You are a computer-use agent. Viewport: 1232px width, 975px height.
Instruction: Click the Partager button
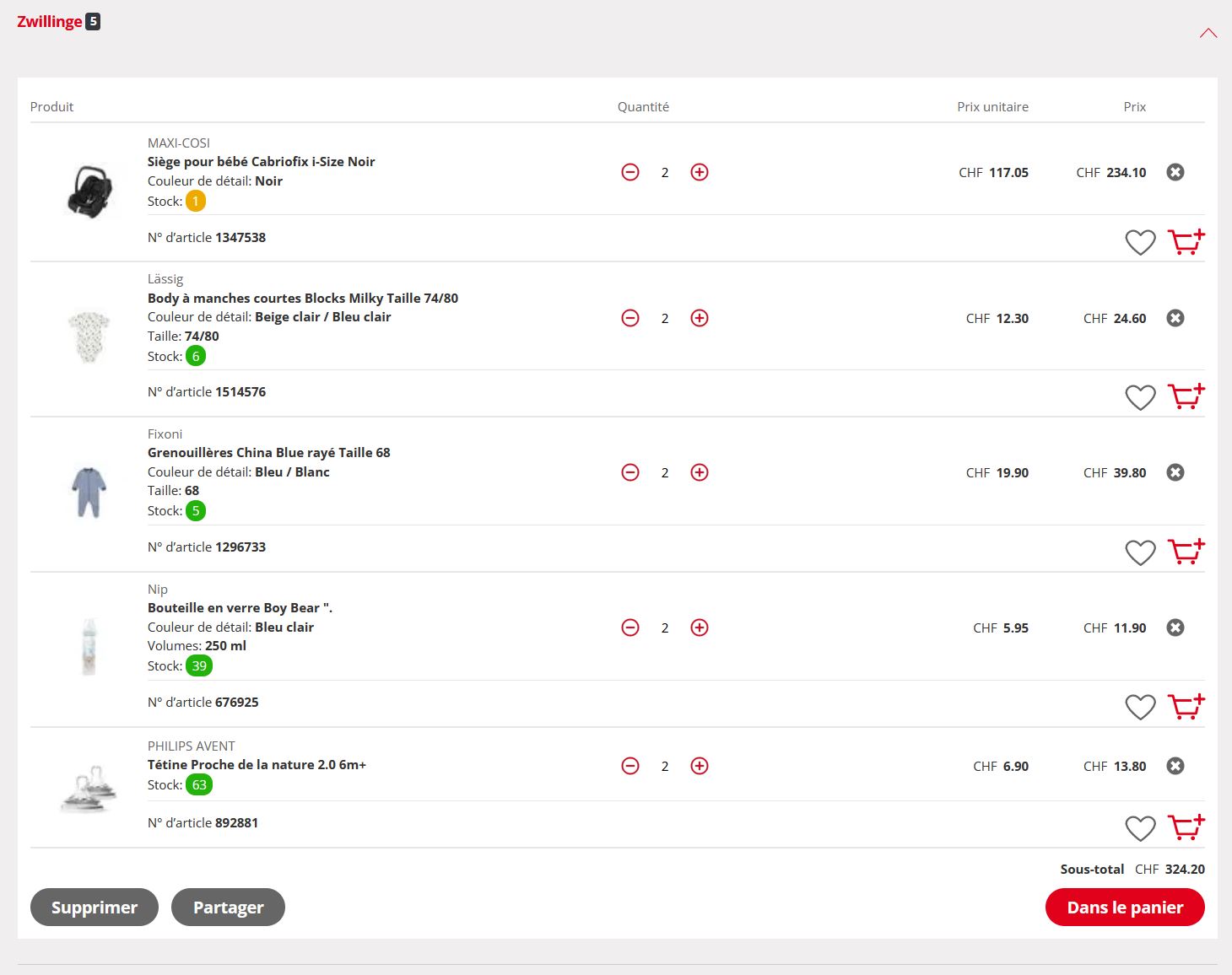[x=228, y=908]
